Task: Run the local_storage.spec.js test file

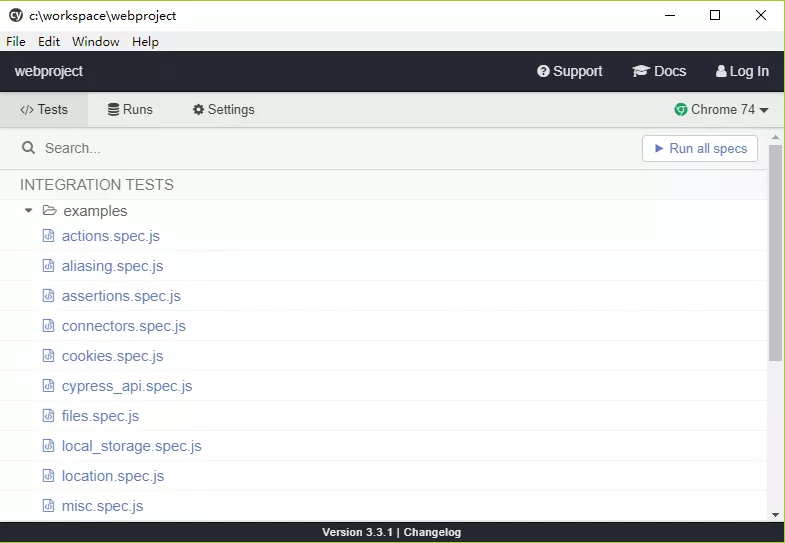Action: (131, 446)
